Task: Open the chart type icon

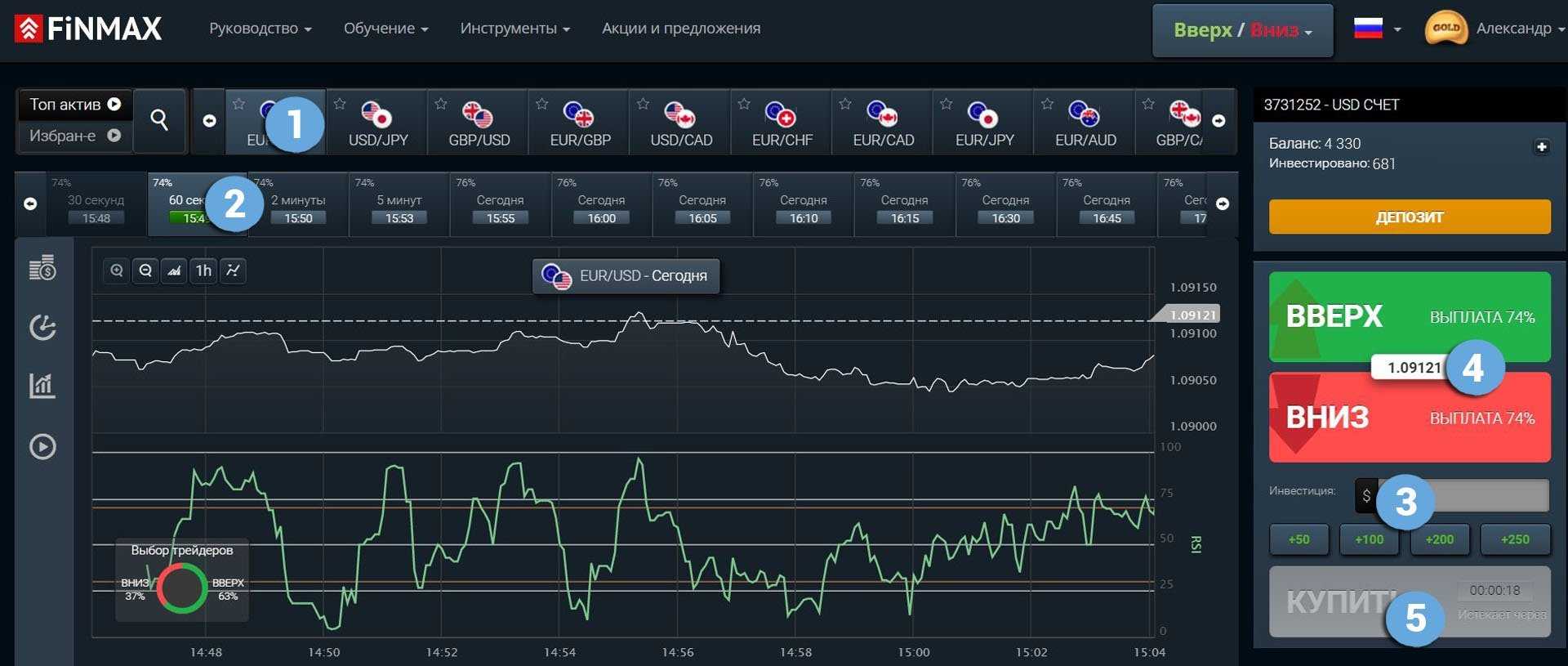Action: point(175,270)
